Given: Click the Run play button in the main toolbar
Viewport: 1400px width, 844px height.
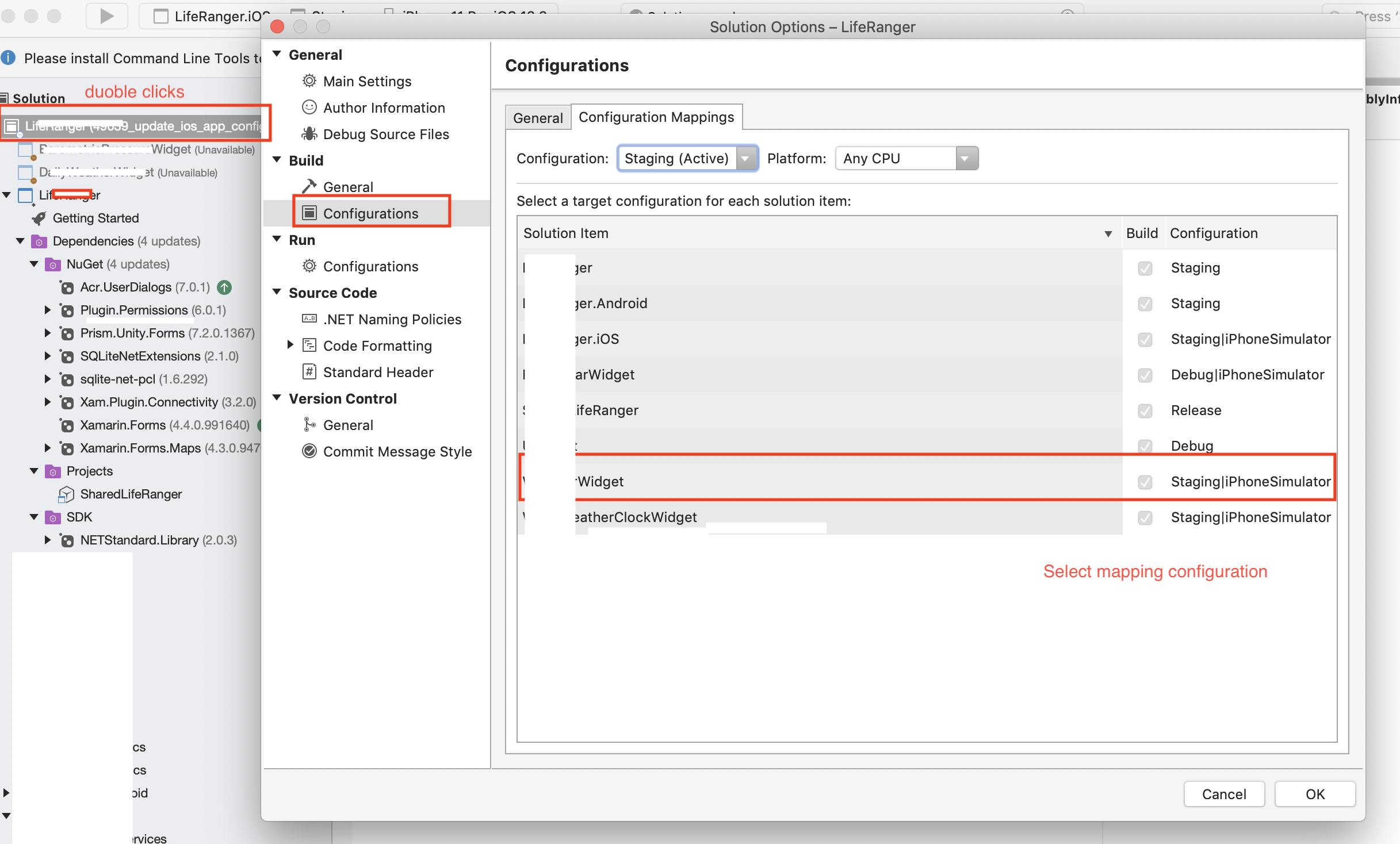Looking at the screenshot, I should [x=107, y=16].
